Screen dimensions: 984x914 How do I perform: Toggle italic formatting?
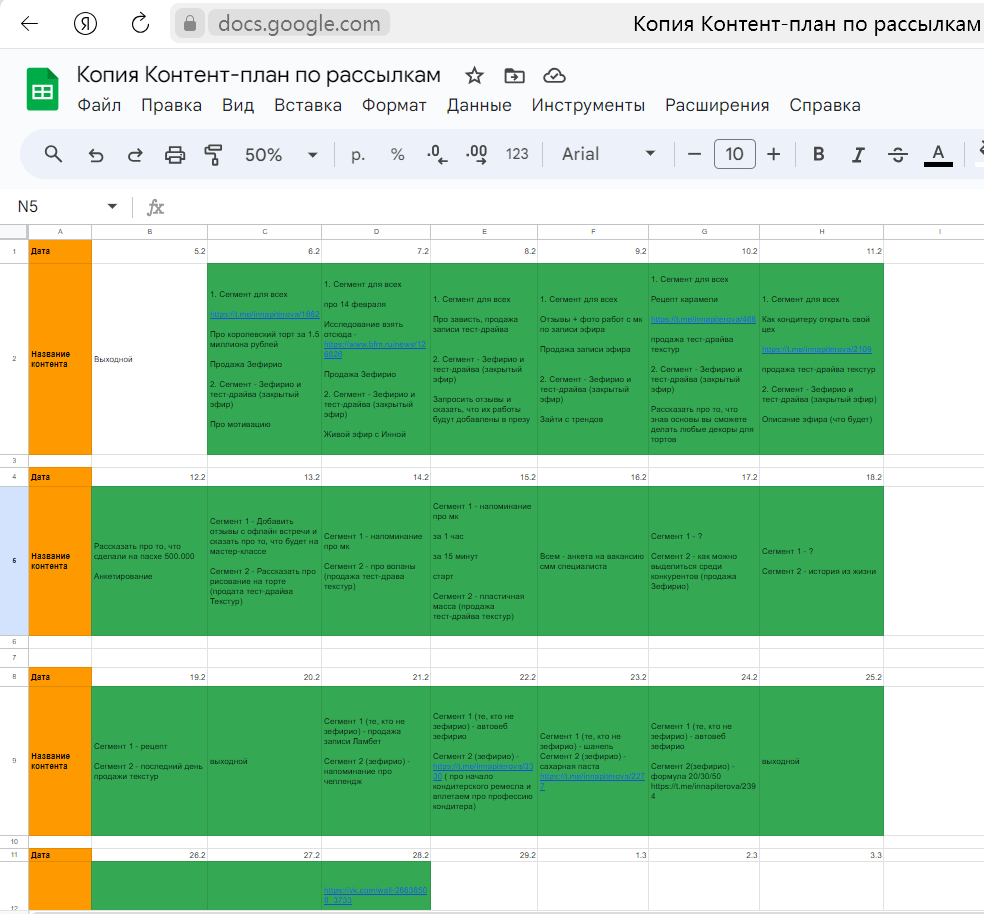(858, 154)
